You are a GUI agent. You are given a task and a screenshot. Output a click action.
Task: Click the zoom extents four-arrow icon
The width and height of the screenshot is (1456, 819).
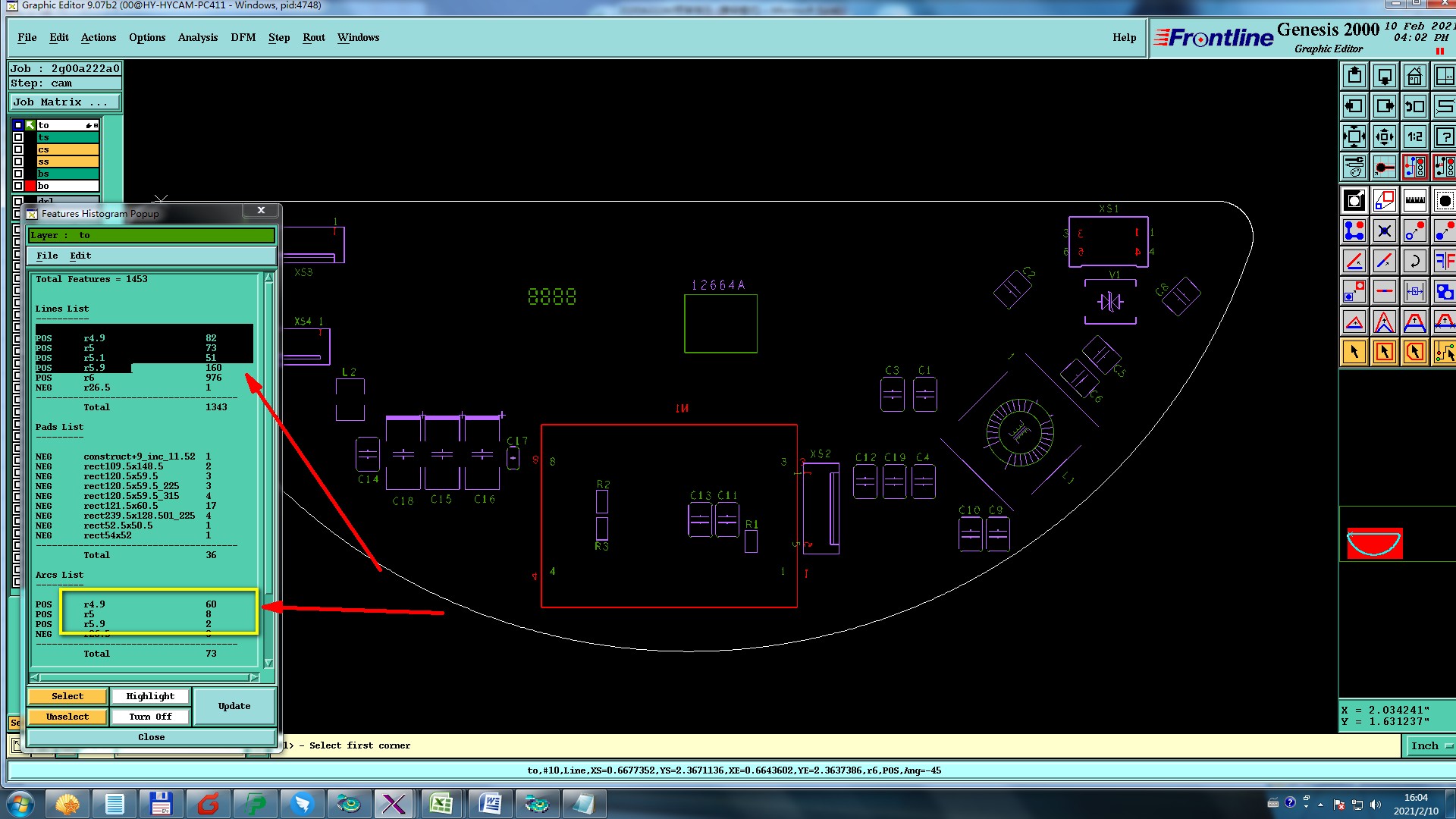(1354, 136)
